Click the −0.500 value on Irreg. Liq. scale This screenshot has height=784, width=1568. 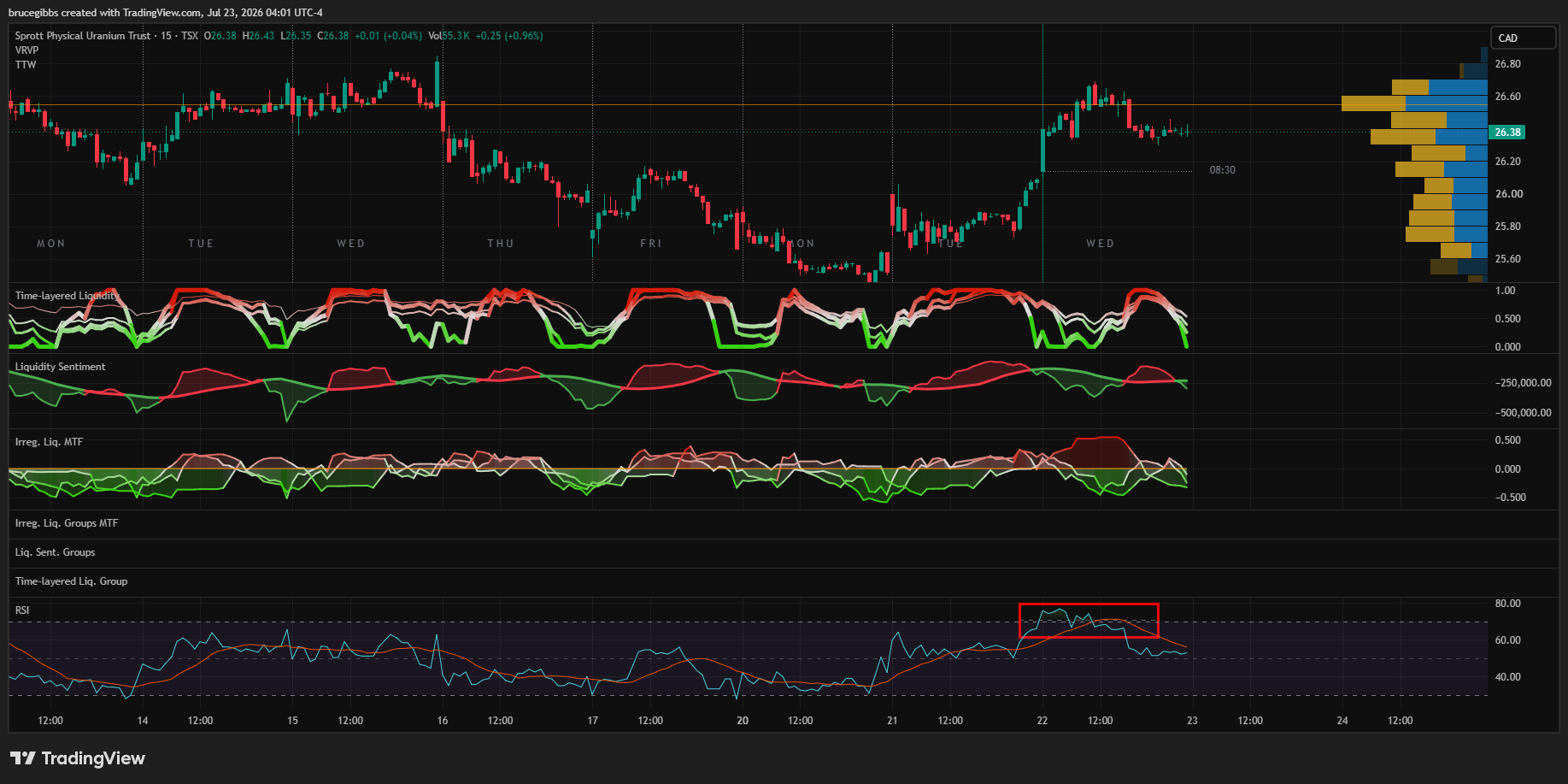(1510, 498)
